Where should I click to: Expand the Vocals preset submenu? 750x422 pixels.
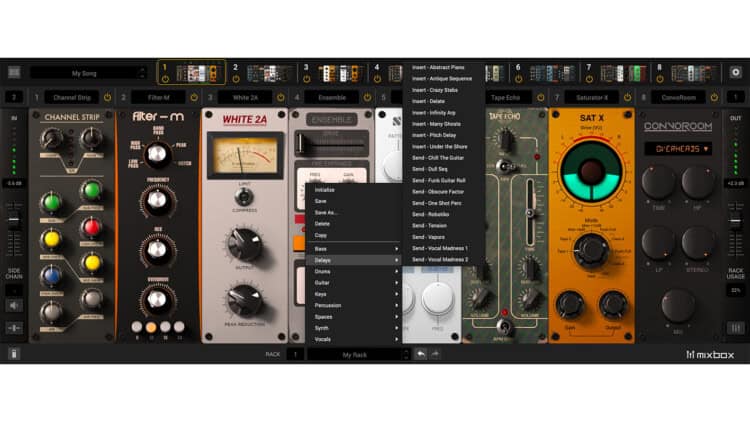tap(354, 339)
